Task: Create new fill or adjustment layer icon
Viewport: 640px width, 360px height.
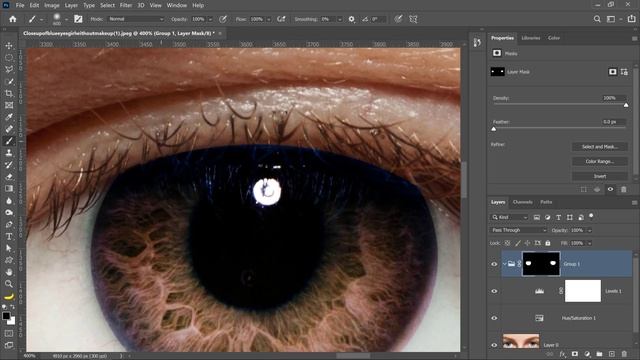Action: [587, 354]
